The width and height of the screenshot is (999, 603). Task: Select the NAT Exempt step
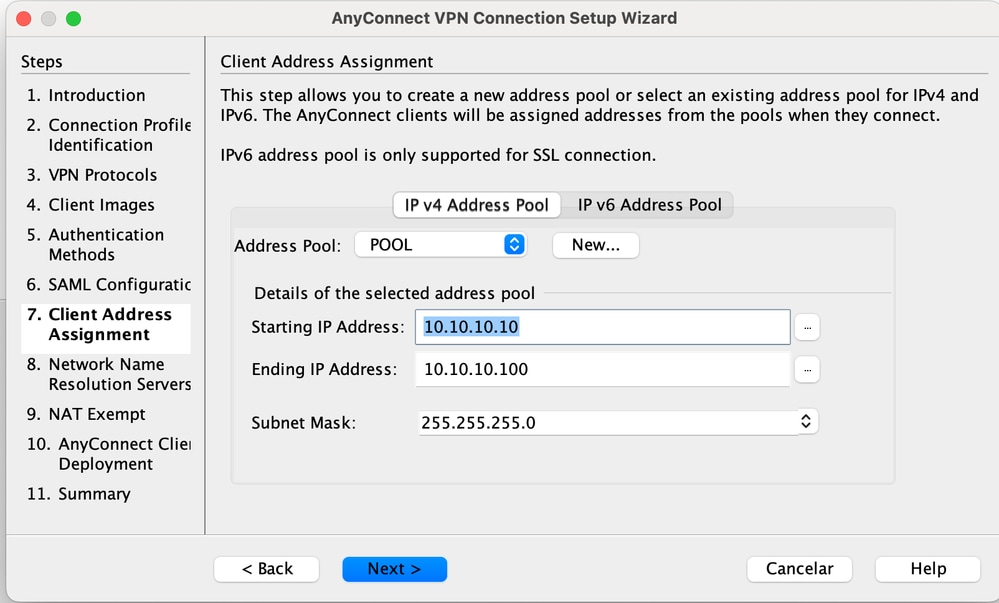tap(97, 414)
